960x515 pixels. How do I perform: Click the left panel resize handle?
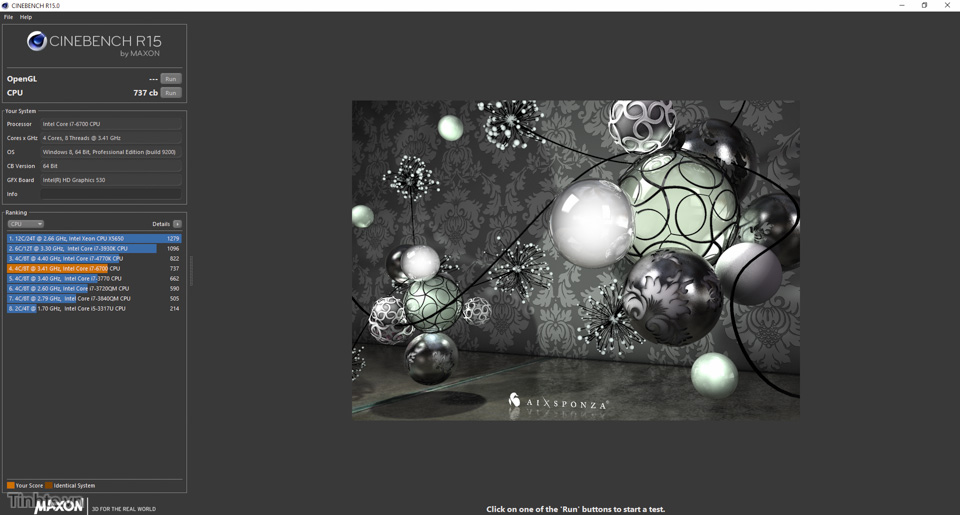point(192,271)
